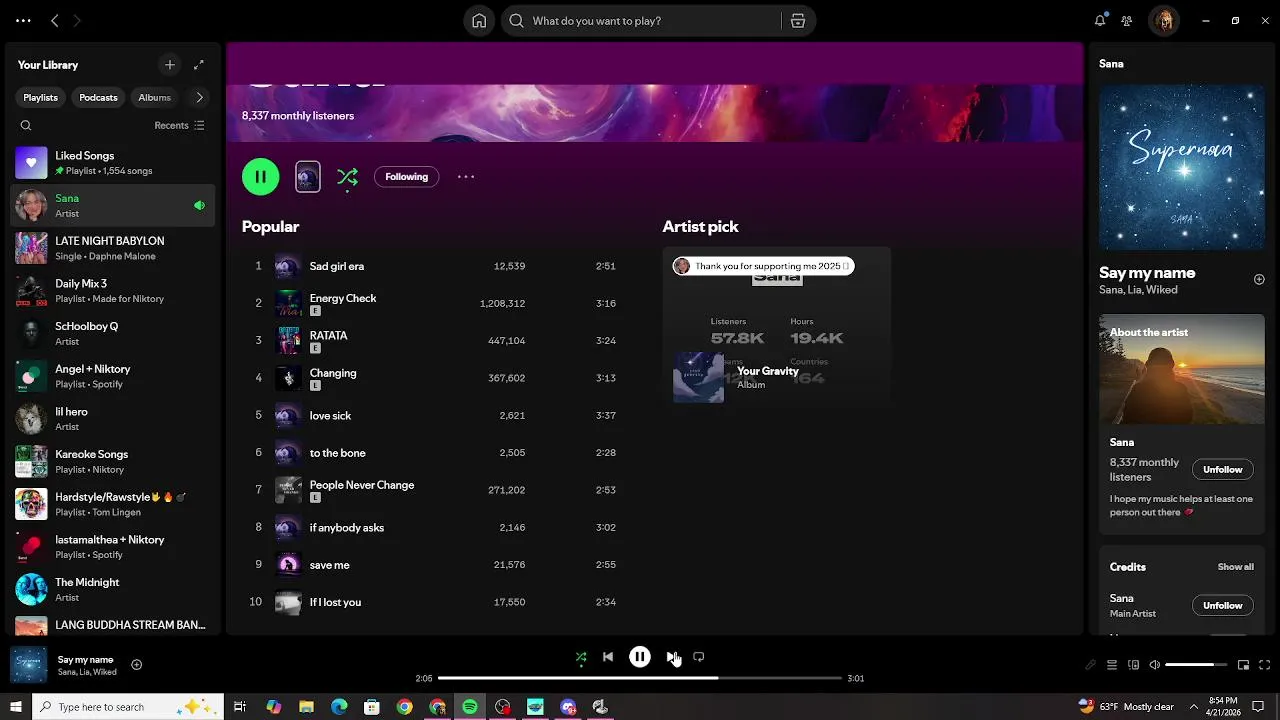Open Kareoke Songs playlist
The height and width of the screenshot is (720, 1280).
pyautogui.click(x=112, y=461)
